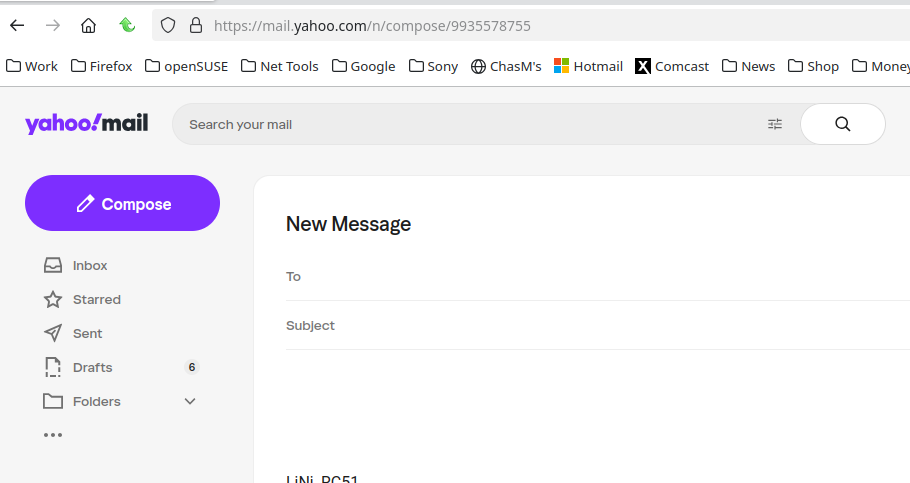Expand the Folders chevron
910x483 pixels.
[x=190, y=401]
